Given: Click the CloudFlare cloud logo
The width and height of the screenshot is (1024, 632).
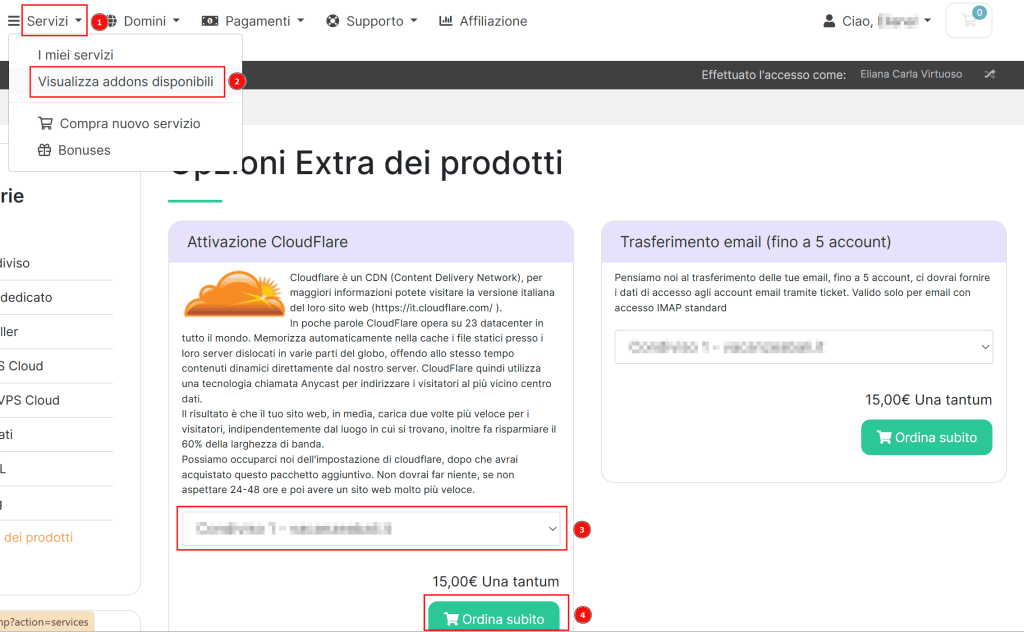Looking at the screenshot, I should [x=234, y=294].
